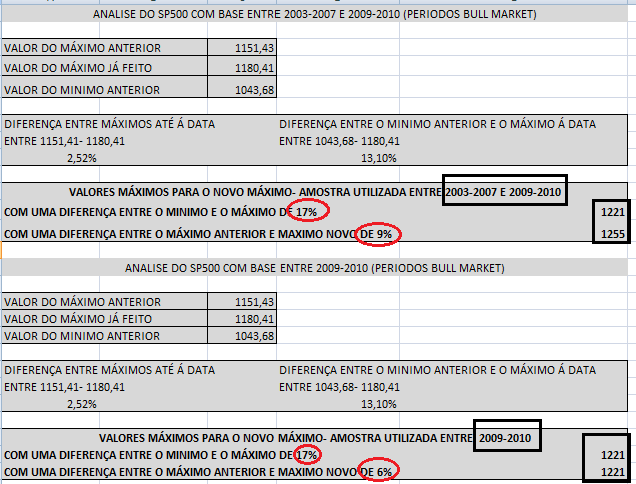Click 'VALOR DO MÁXIMO JÁ FEITO' in 2009-2010 analysis
The height and width of the screenshot is (484, 636).
(x=78, y=319)
